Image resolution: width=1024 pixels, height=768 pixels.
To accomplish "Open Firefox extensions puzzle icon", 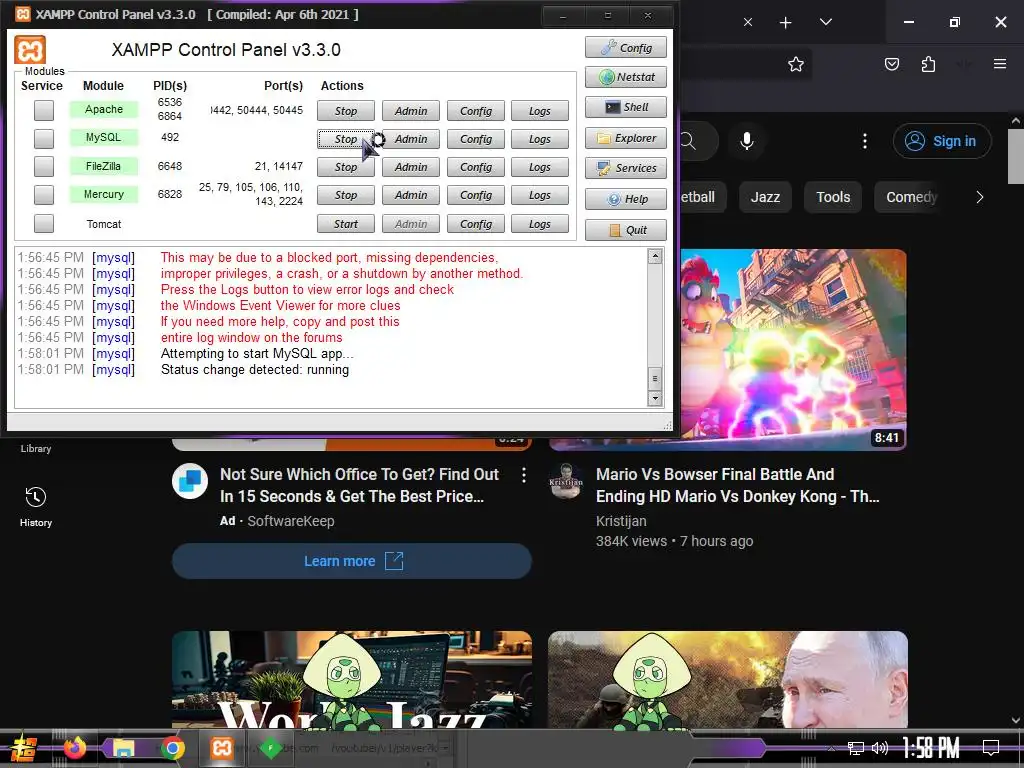I will tap(928, 64).
